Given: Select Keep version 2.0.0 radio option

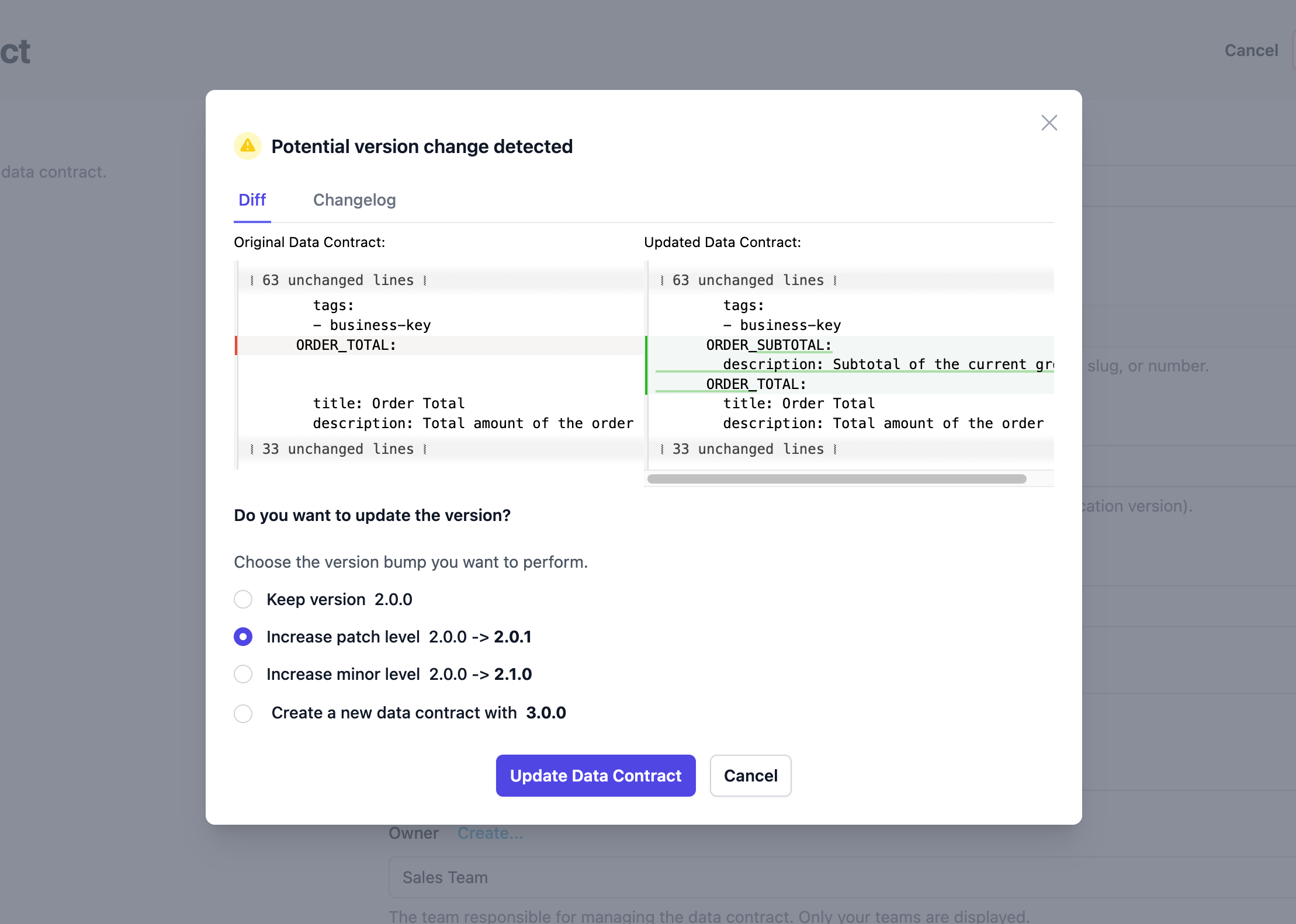Looking at the screenshot, I should 243,599.
